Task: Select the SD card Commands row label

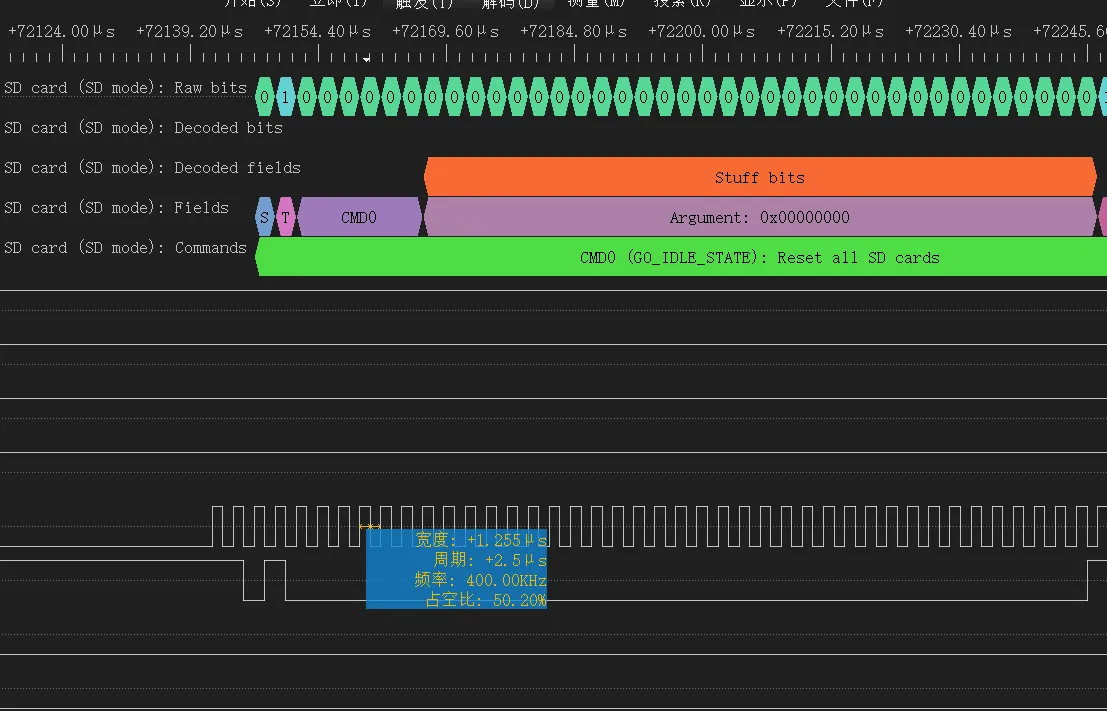Action: point(125,248)
